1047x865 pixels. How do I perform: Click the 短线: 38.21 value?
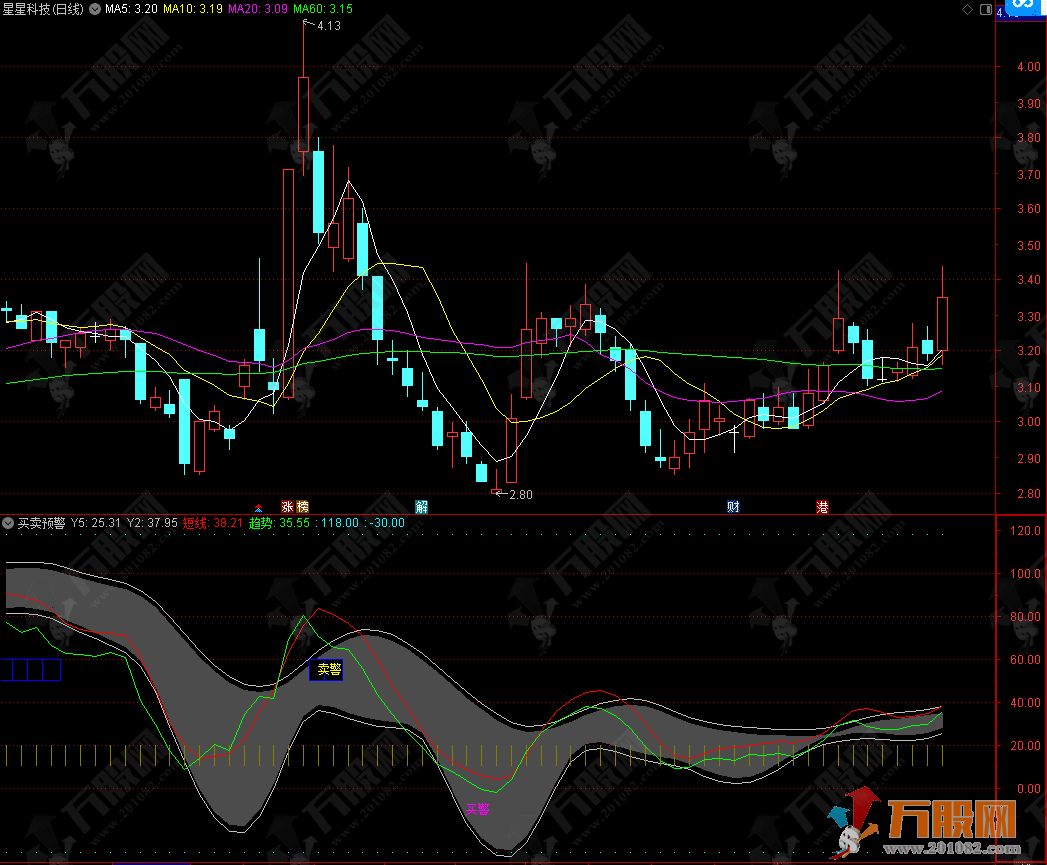pyautogui.click(x=213, y=522)
